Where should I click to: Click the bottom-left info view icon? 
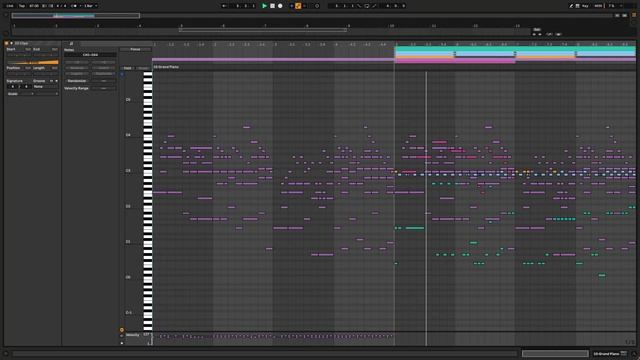pos(6,353)
